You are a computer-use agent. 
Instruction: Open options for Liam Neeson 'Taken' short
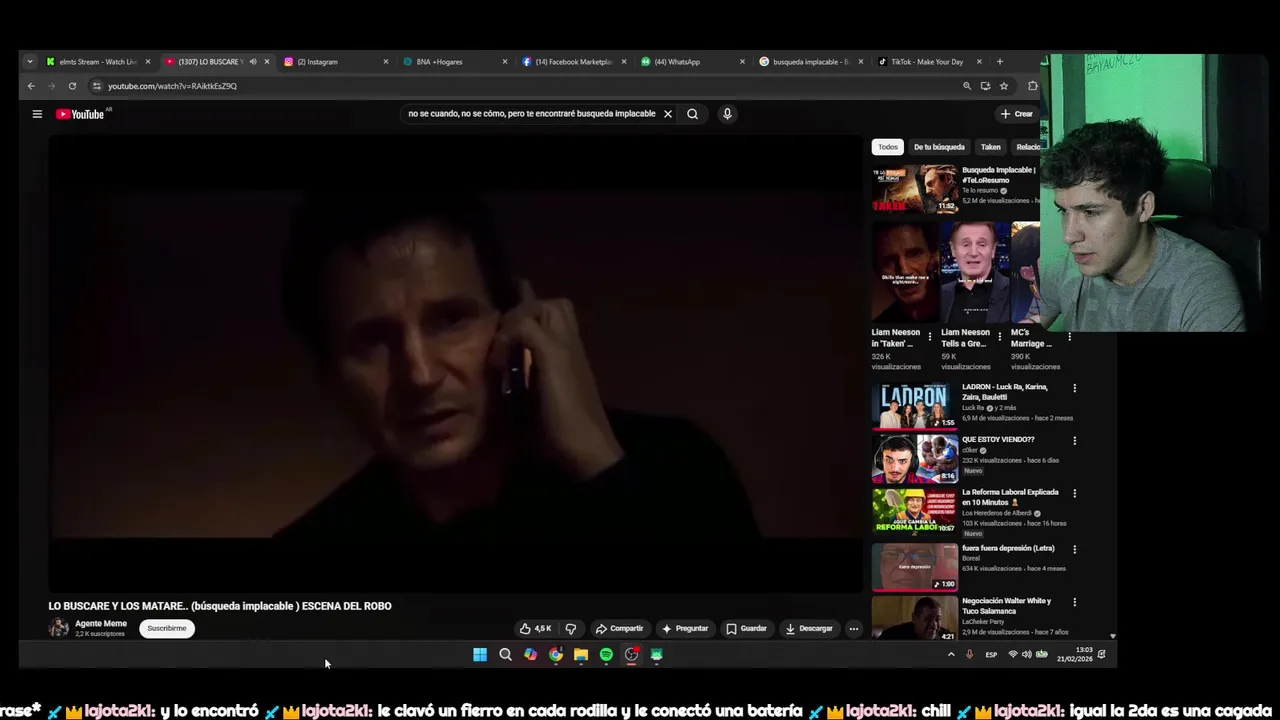click(930, 337)
